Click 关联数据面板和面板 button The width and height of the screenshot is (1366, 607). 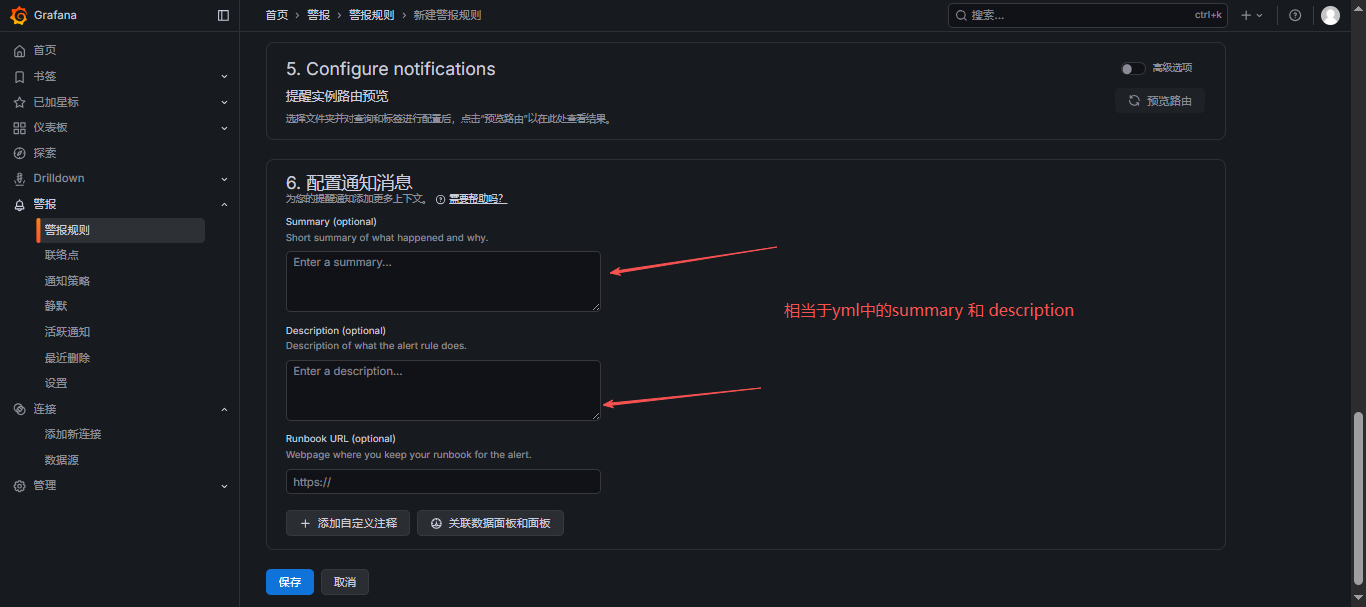click(490, 523)
